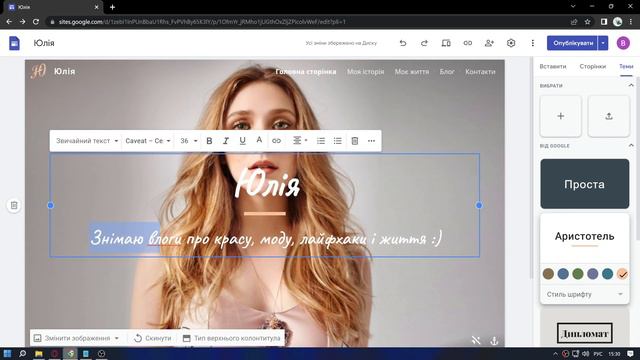Toggle italic formatting
Screen dimensions: 640x360
(226, 141)
